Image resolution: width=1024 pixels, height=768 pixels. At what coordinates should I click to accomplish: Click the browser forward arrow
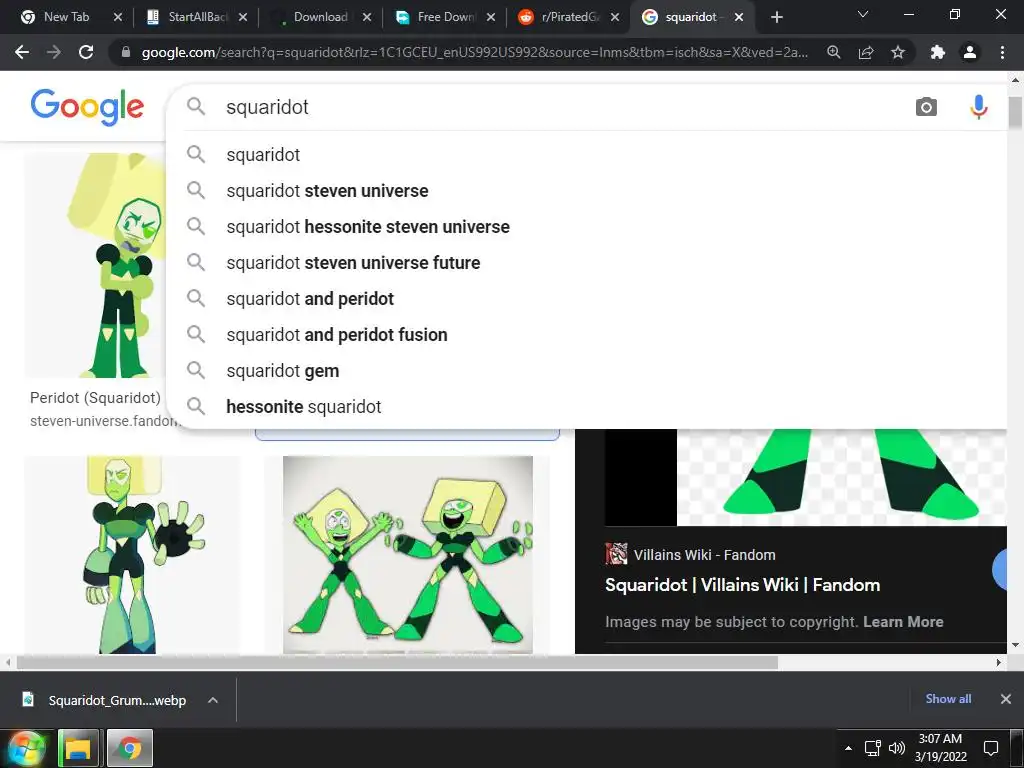click(54, 52)
